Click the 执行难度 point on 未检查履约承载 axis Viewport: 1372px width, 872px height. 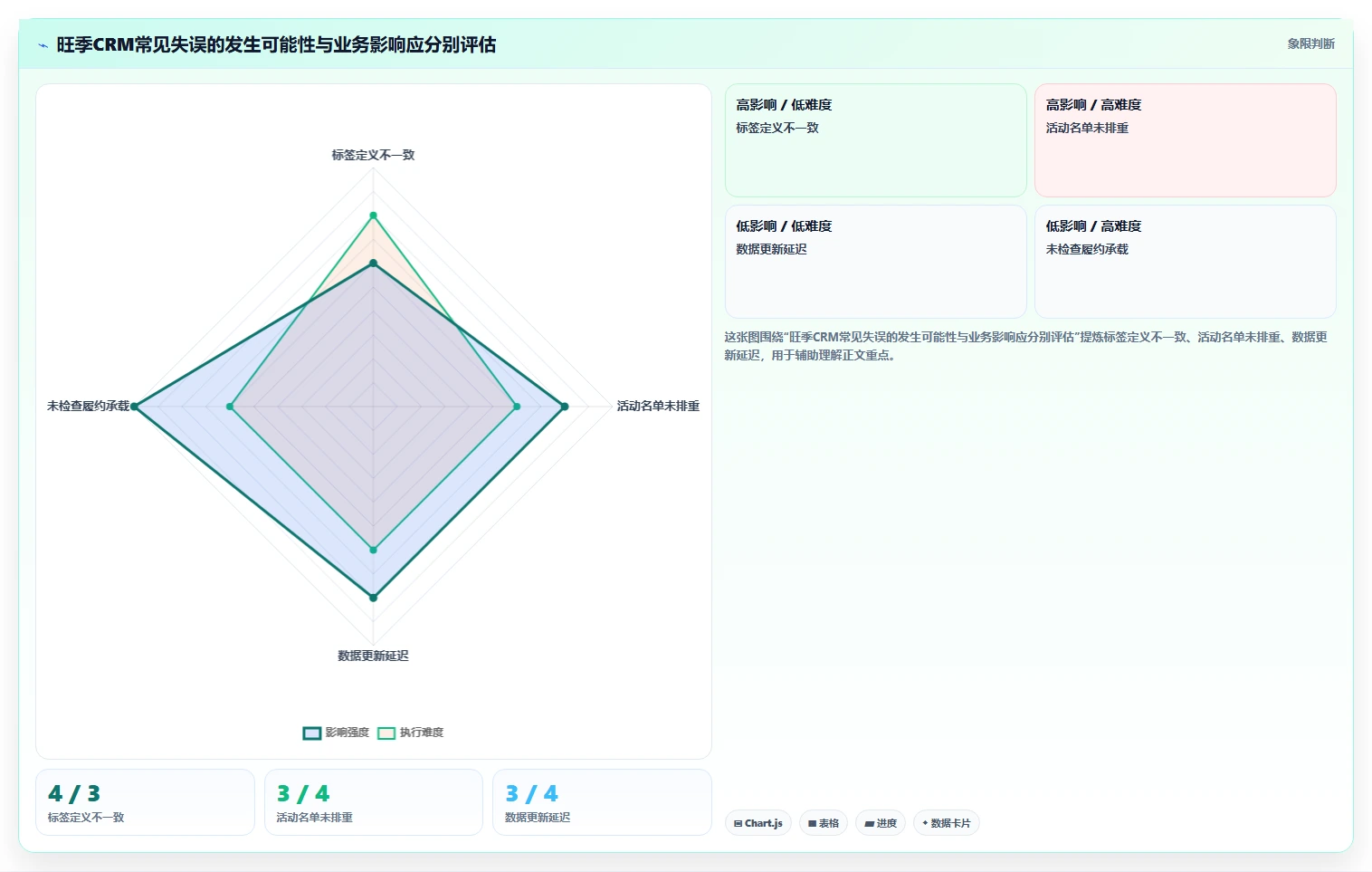[230, 407]
